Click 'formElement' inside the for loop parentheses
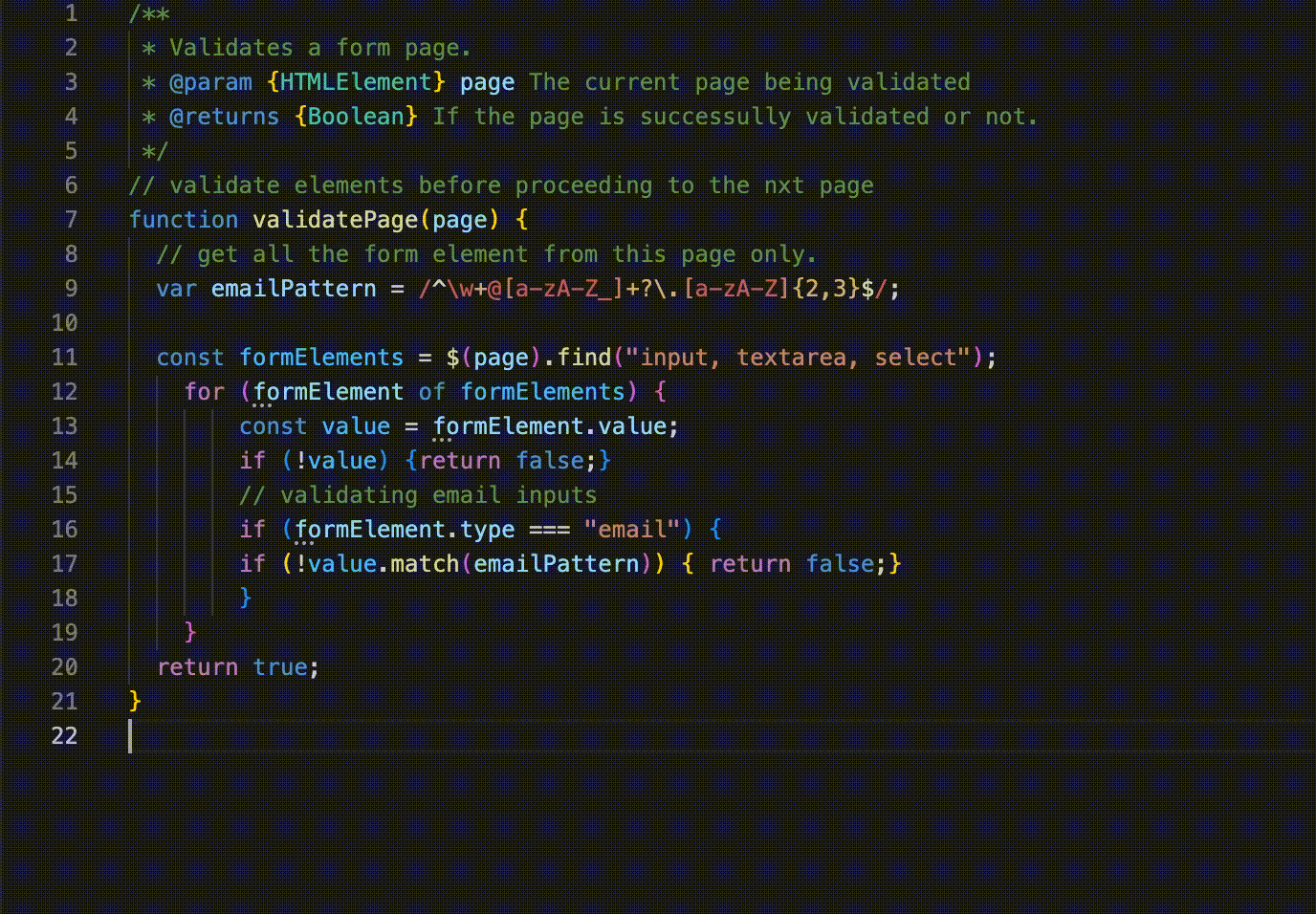This screenshot has width=1316, height=914. (328, 392)
